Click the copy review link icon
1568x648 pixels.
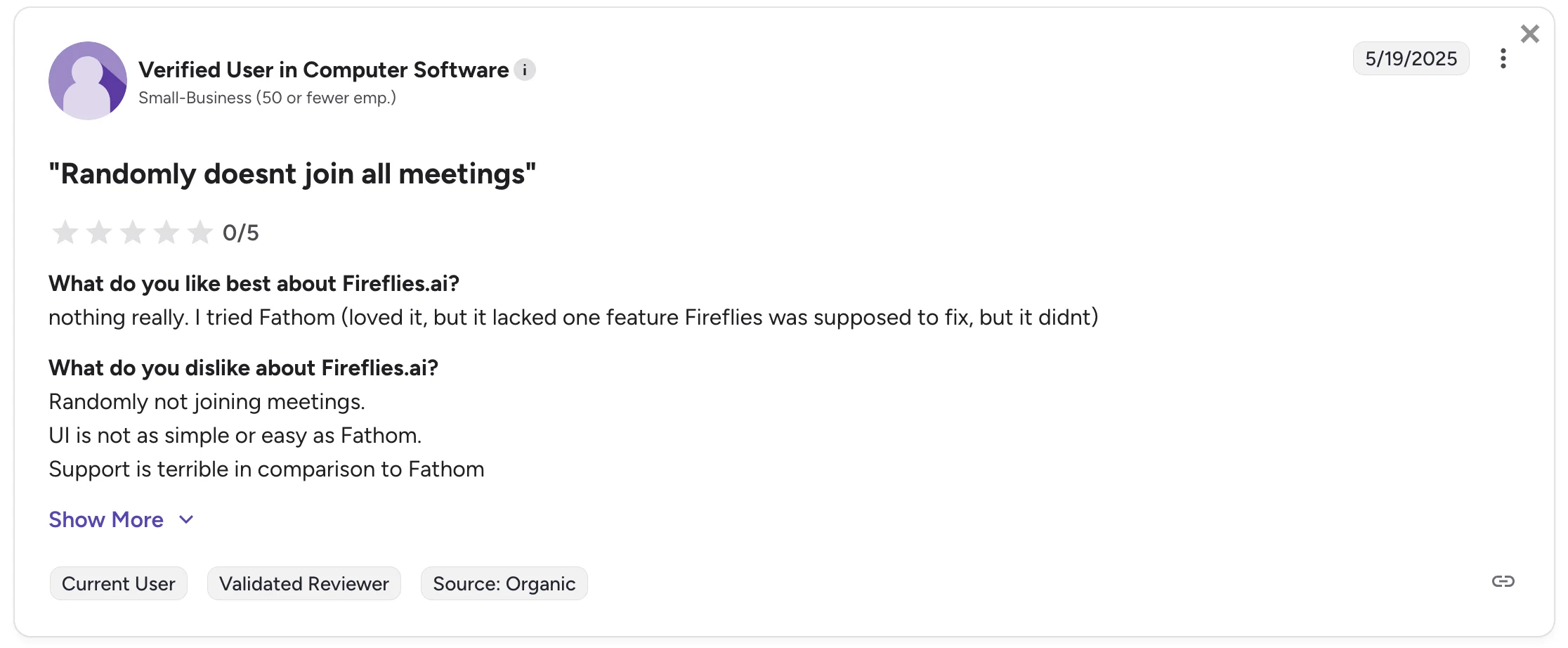(x=1504, y=581)
